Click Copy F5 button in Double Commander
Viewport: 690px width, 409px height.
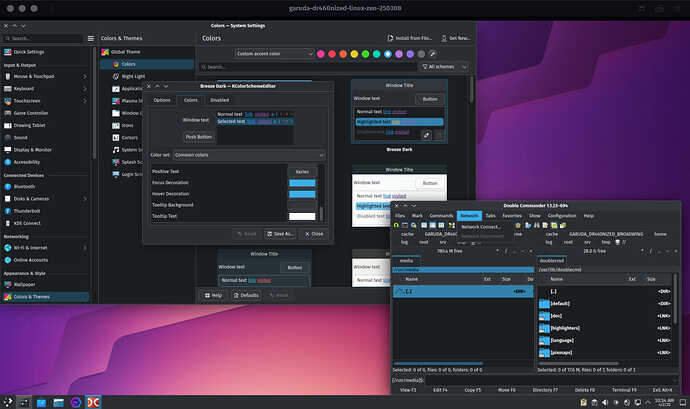(x=472, y=390)
